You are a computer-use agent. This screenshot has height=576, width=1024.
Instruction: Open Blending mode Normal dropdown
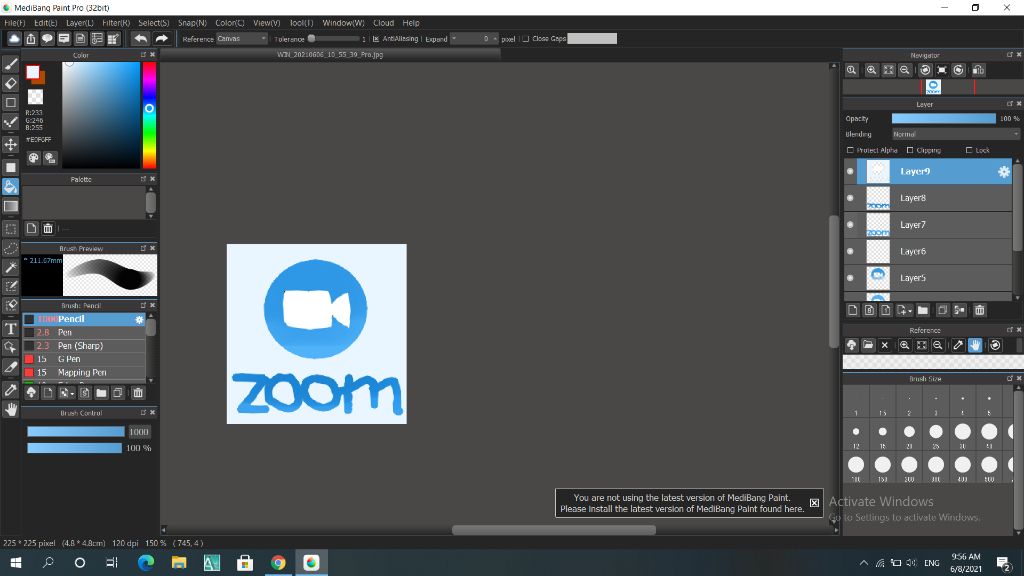click(955, 135)
